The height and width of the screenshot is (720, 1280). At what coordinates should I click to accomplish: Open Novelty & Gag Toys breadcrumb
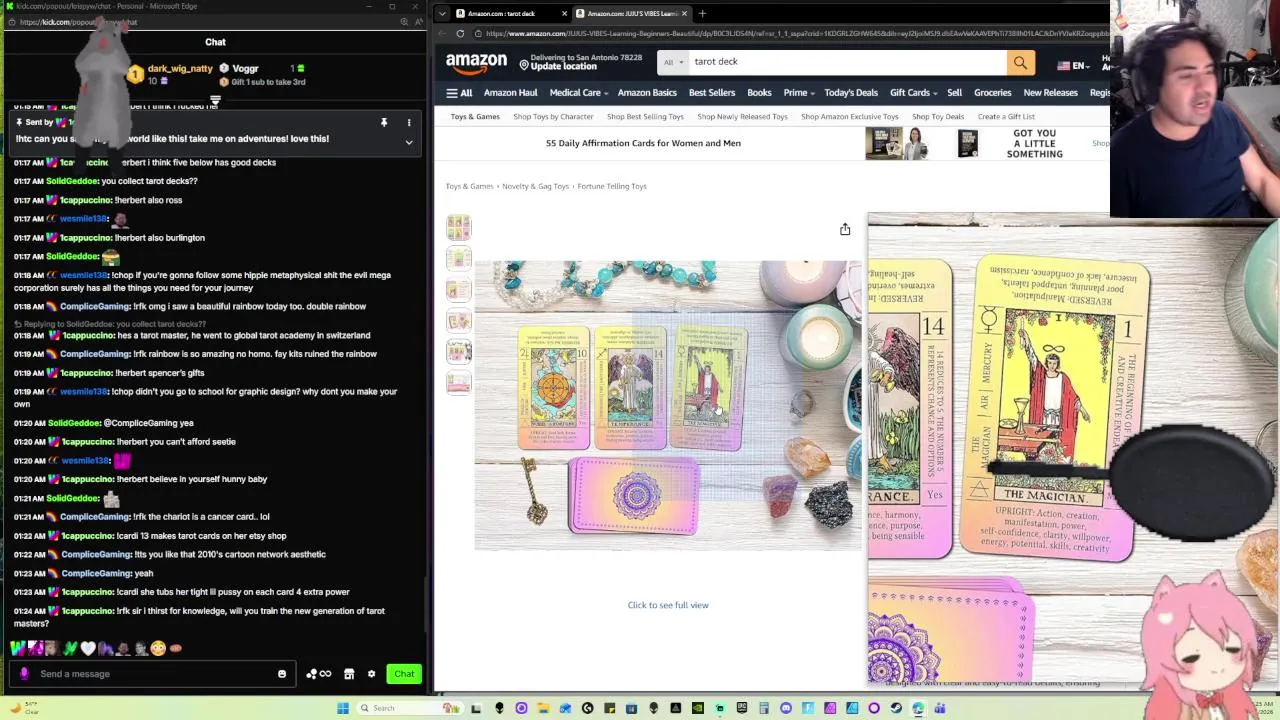[535, 186]
